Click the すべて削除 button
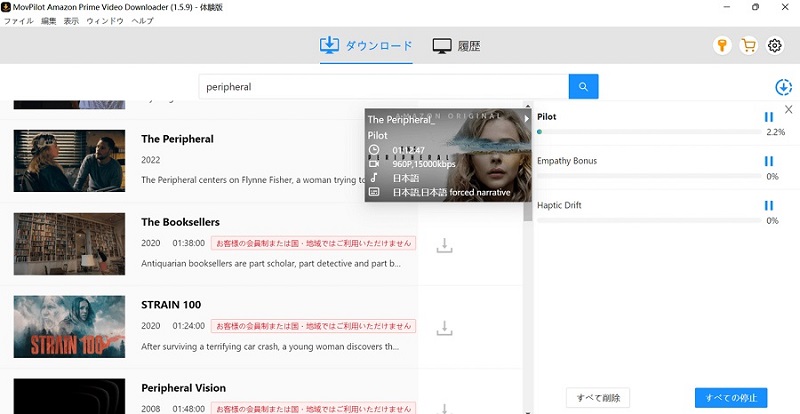The width and height of the screenshot is (800, 414). (x=597, y=398)
